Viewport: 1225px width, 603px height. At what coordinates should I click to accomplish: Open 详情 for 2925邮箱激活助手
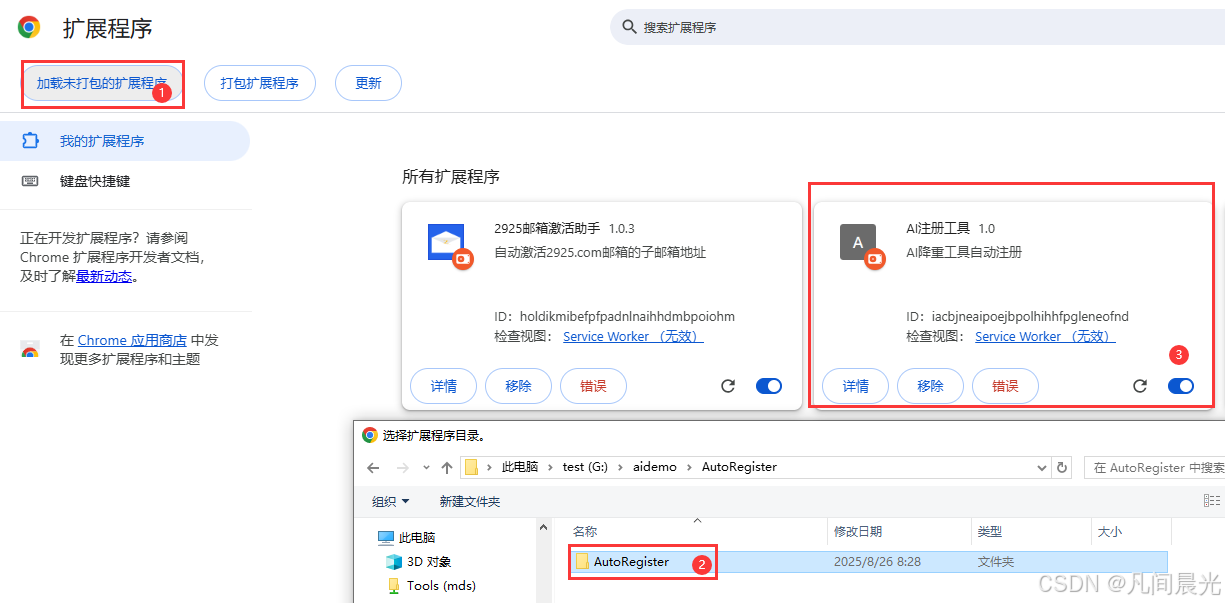pyautogui.click(x=444, y=386)
